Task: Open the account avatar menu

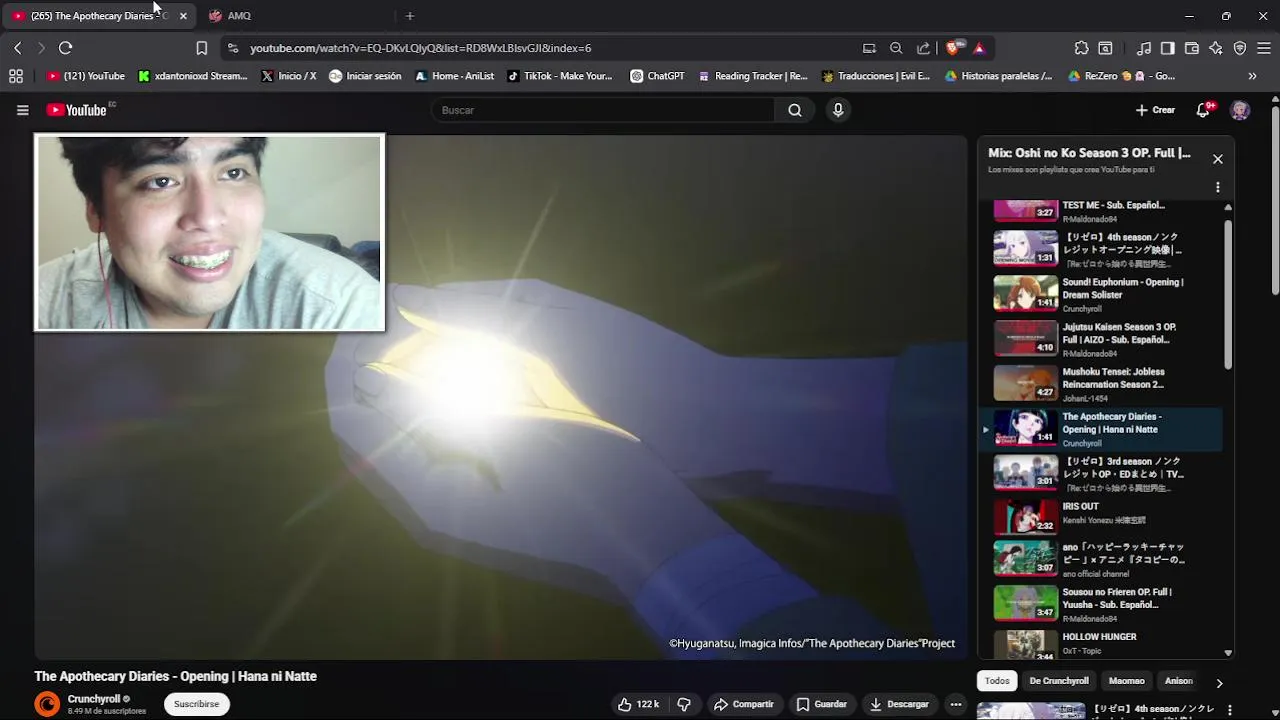Action: click(1240, 110)
